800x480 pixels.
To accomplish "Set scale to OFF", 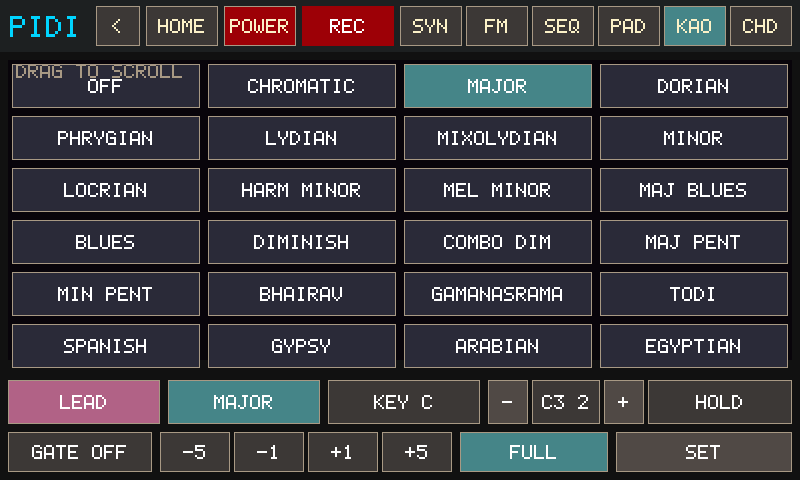I will (106, 86).
